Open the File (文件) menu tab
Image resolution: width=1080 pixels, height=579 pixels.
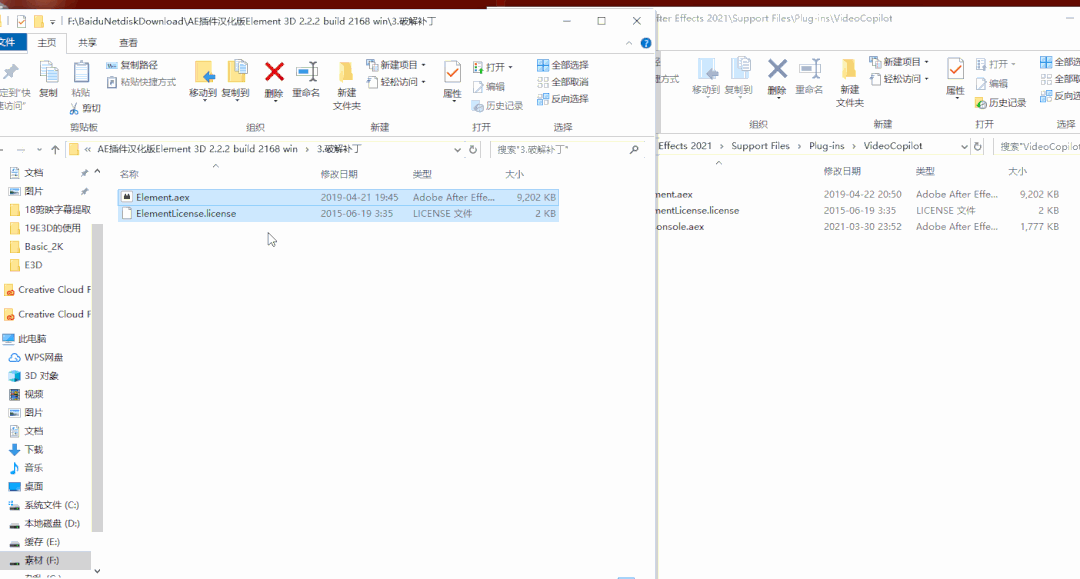click(x=9, y=43)
